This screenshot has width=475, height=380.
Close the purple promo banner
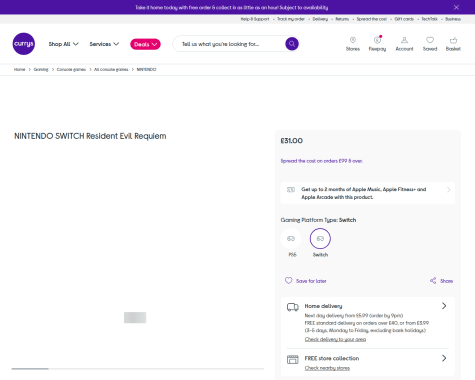[x=456, y=7]
